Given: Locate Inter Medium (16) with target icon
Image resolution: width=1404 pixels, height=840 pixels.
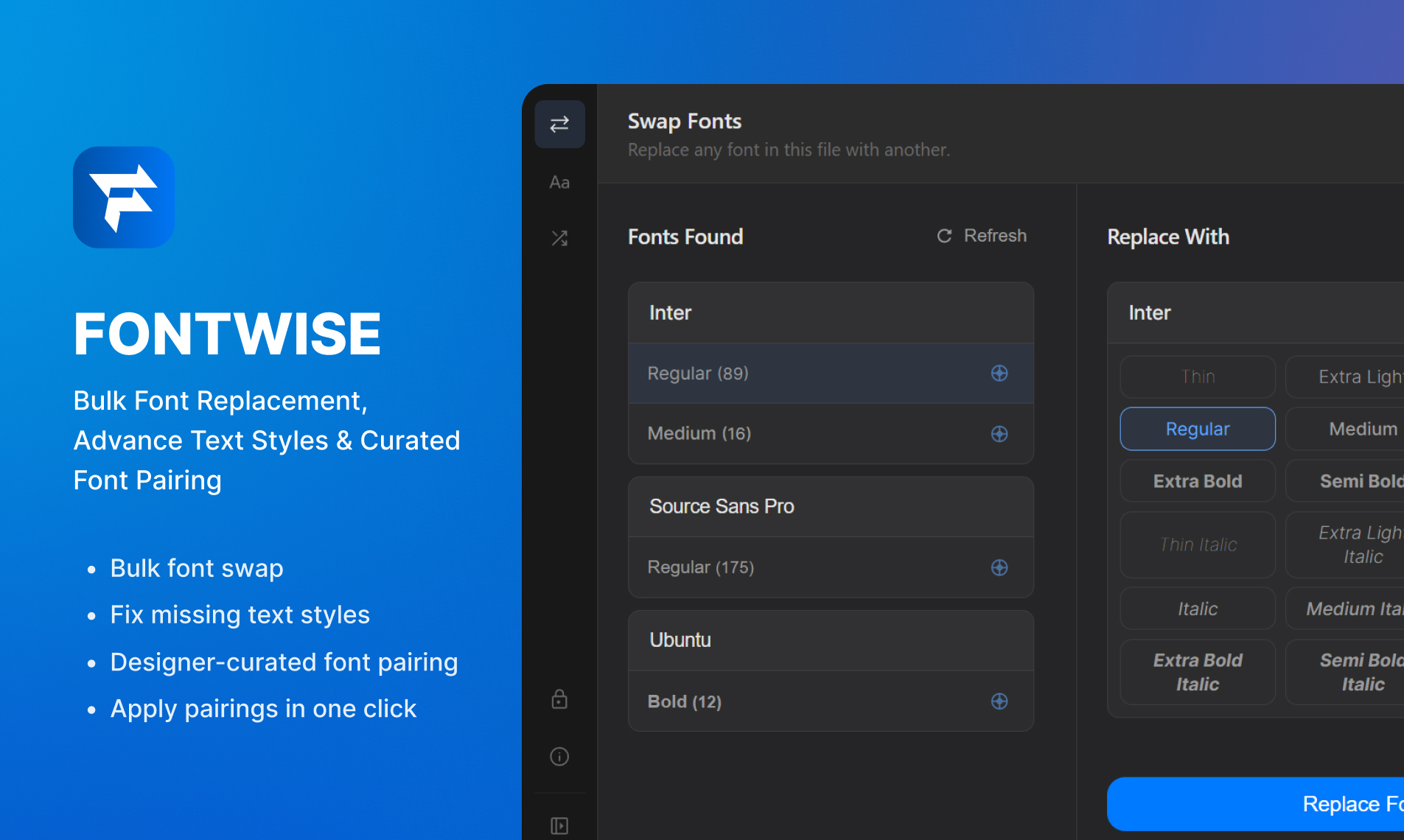Looking at the screenshot, I should coord(999,434).
